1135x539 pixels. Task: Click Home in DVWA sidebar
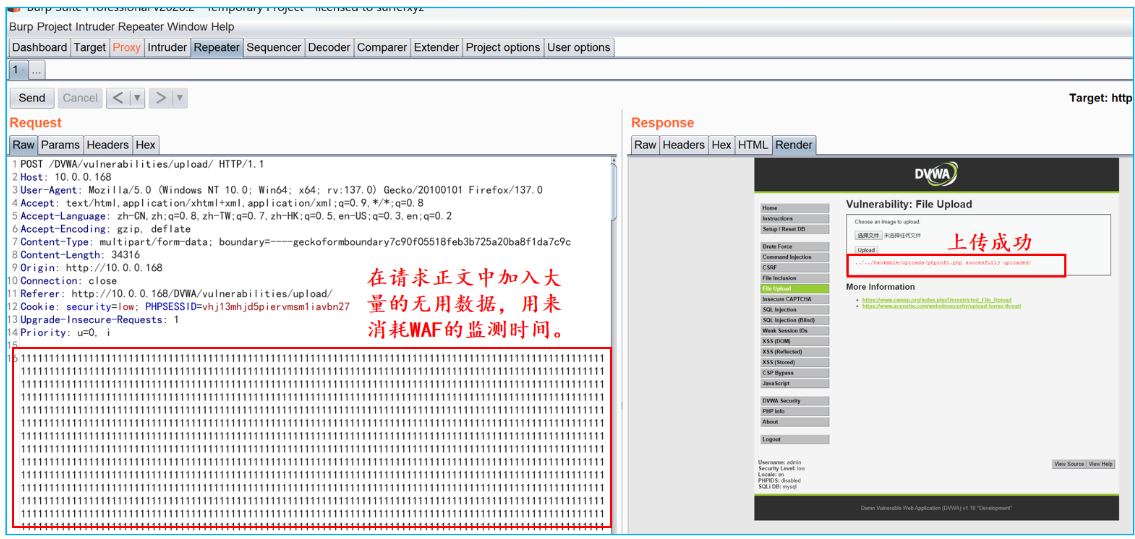(x=795, y=208)
